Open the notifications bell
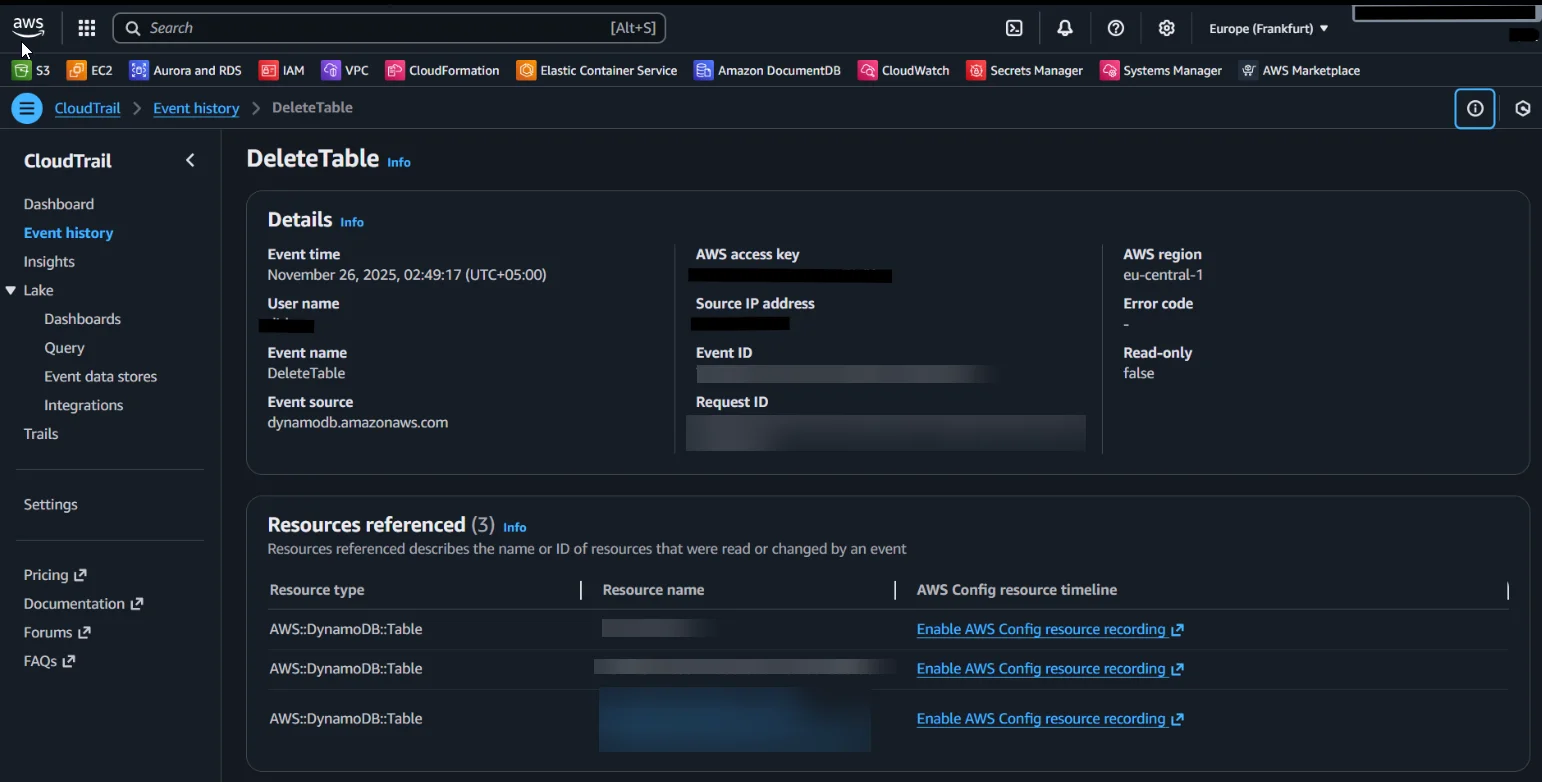This screenshot has height=782, width=1542. 1064,28
